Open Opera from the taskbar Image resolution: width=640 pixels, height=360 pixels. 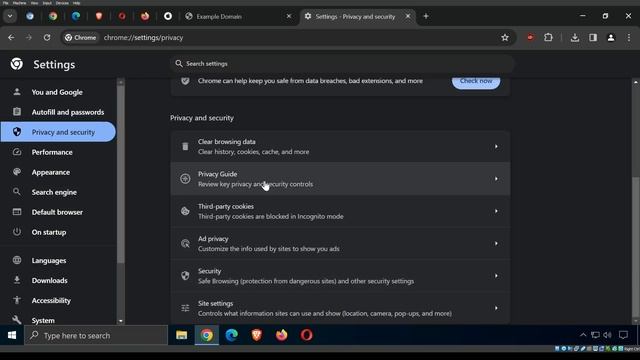click(307, 335)
